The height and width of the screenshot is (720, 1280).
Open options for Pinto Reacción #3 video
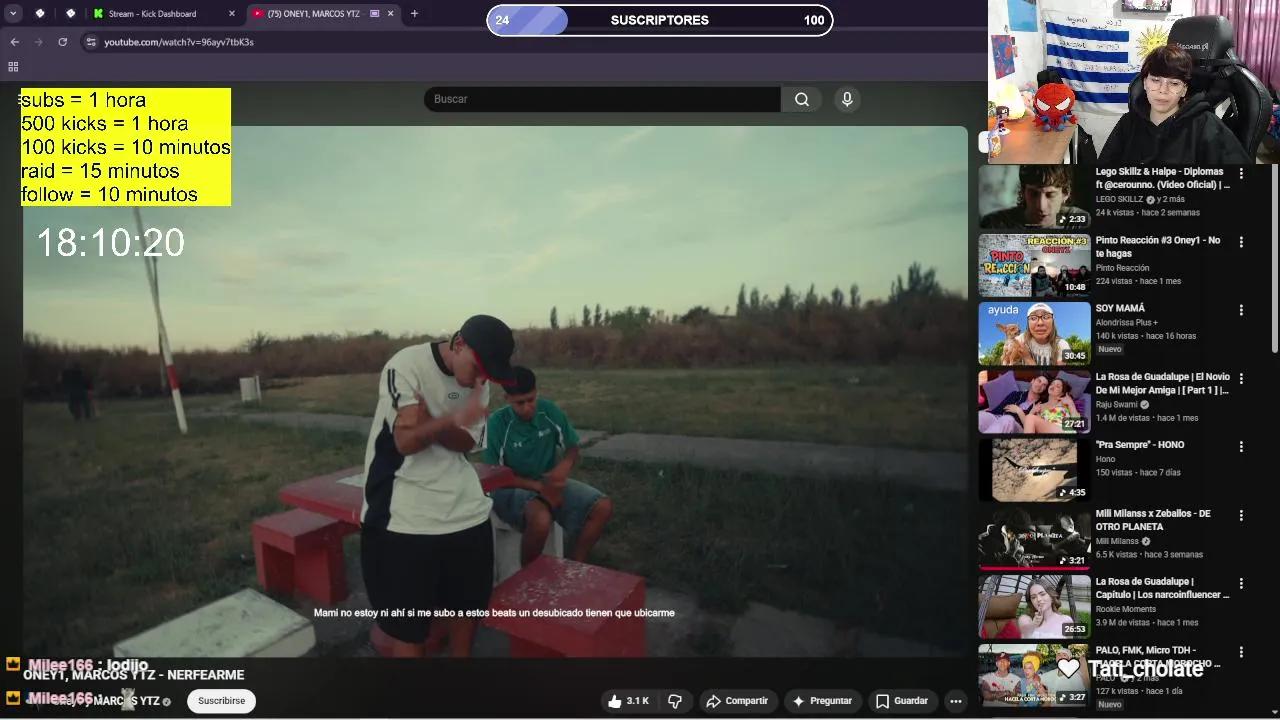[1241, 242]
